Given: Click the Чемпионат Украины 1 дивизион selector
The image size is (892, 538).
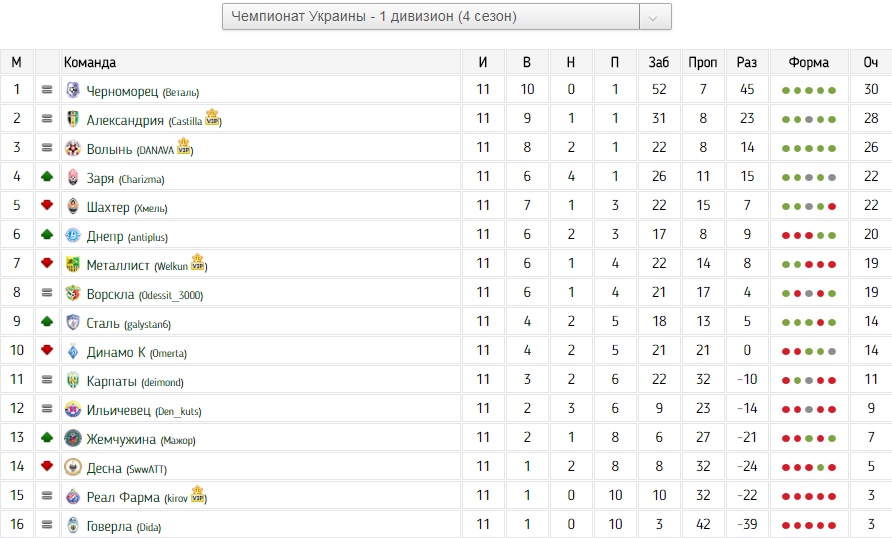Looking at the screenshot, I should pos(430,17).
